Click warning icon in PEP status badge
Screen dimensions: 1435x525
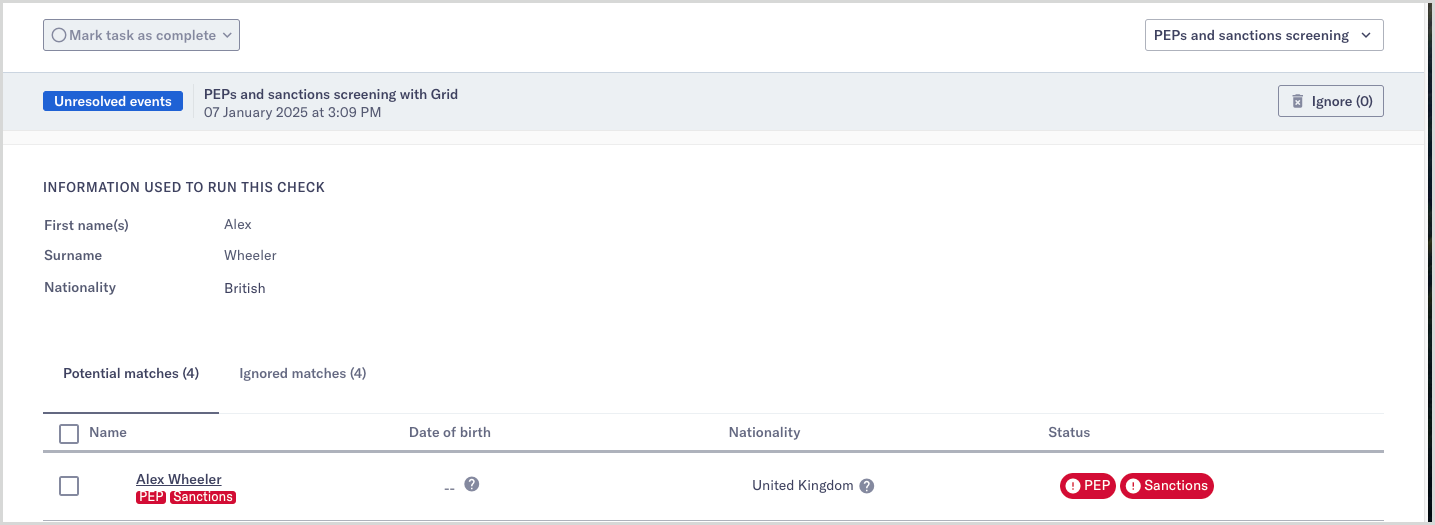point(1073,486)
